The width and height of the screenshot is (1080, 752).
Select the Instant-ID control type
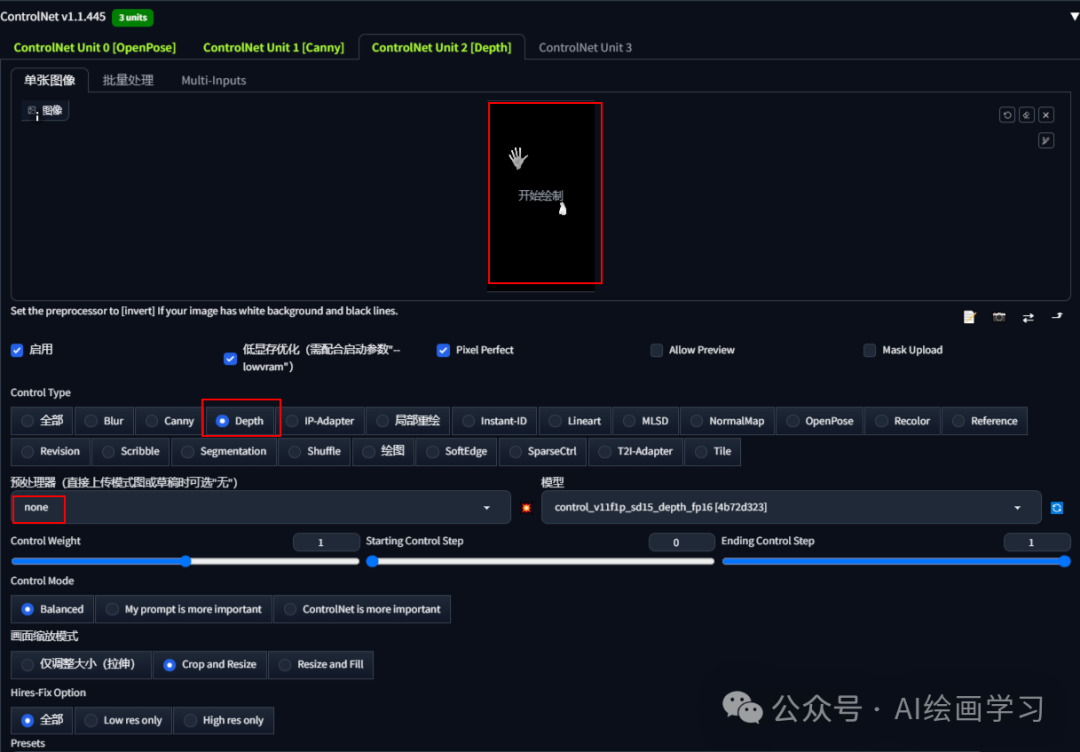point(495,421)
